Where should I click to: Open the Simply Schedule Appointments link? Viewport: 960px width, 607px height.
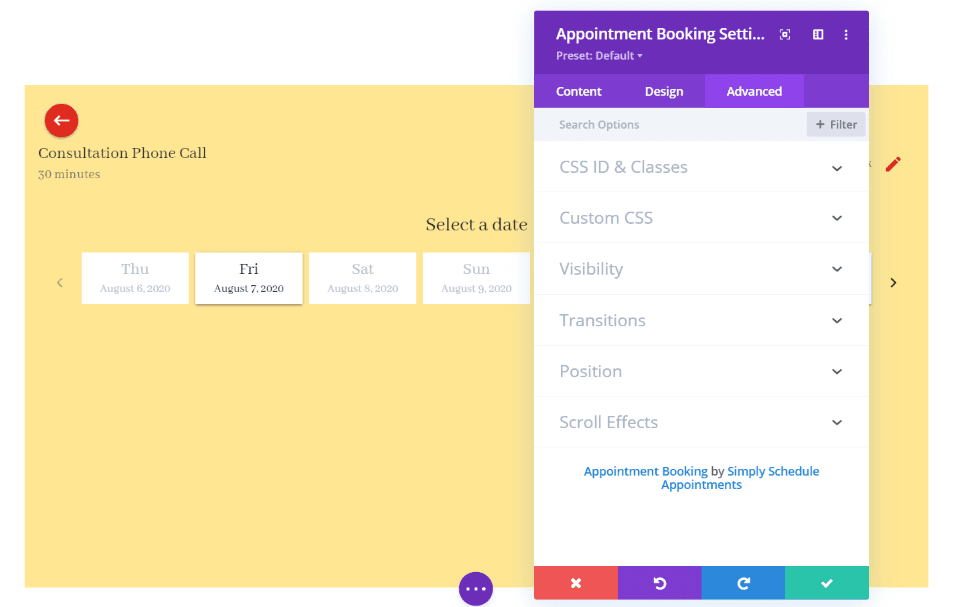[x=773, y=471]
